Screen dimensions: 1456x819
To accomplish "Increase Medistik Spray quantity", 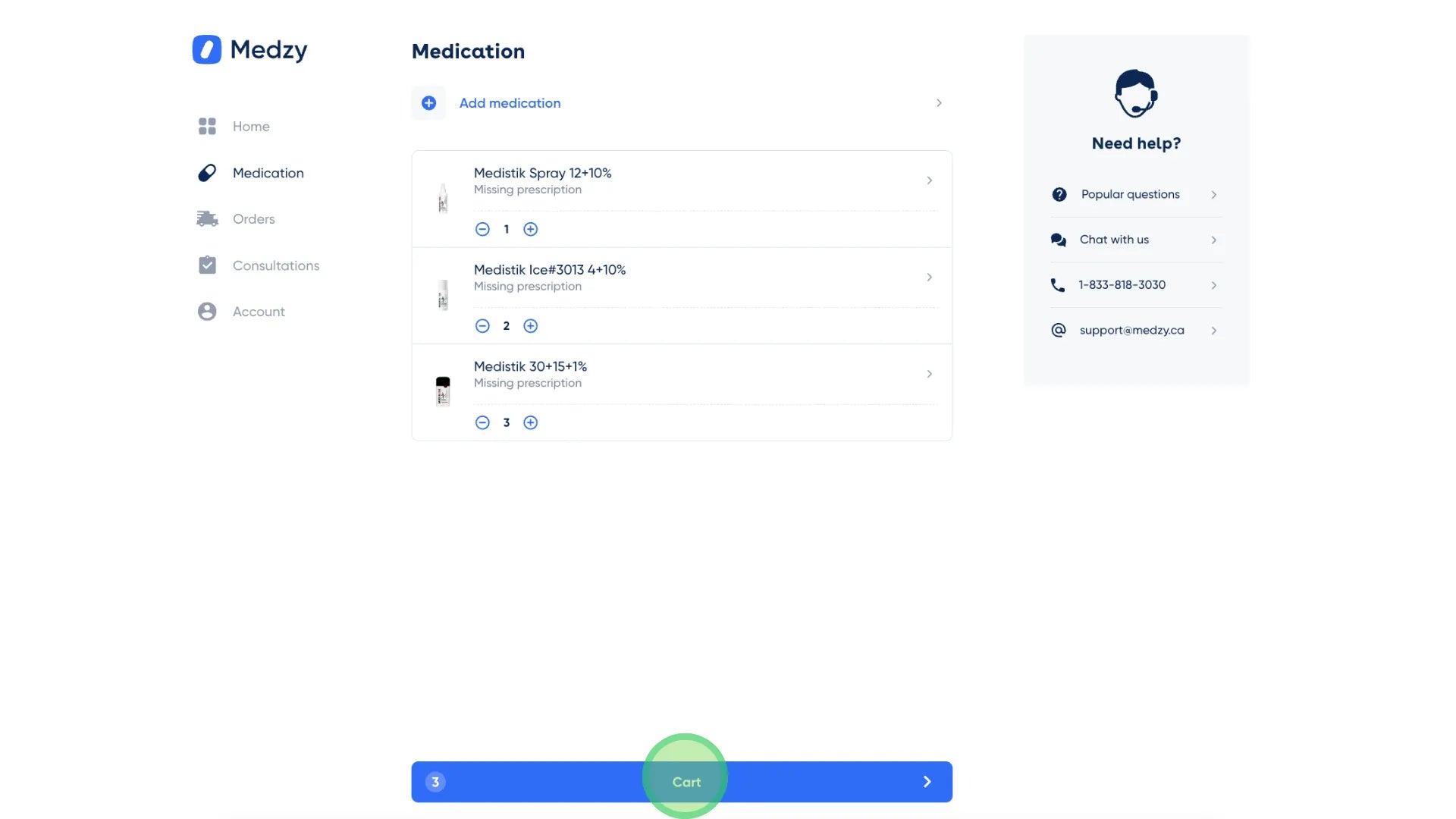I will click(x=531, y=229).
